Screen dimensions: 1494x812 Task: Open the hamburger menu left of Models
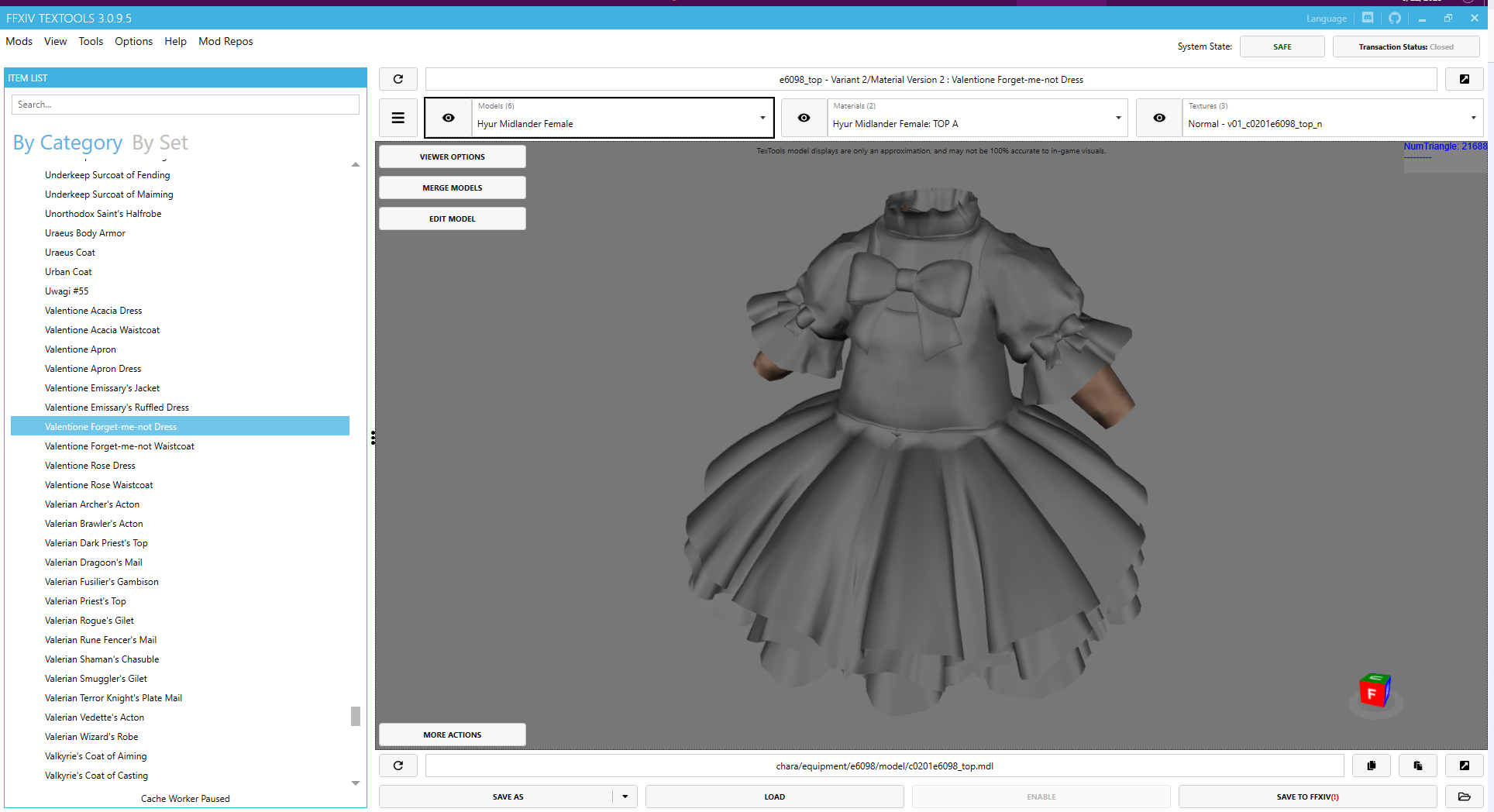point(398,118)
